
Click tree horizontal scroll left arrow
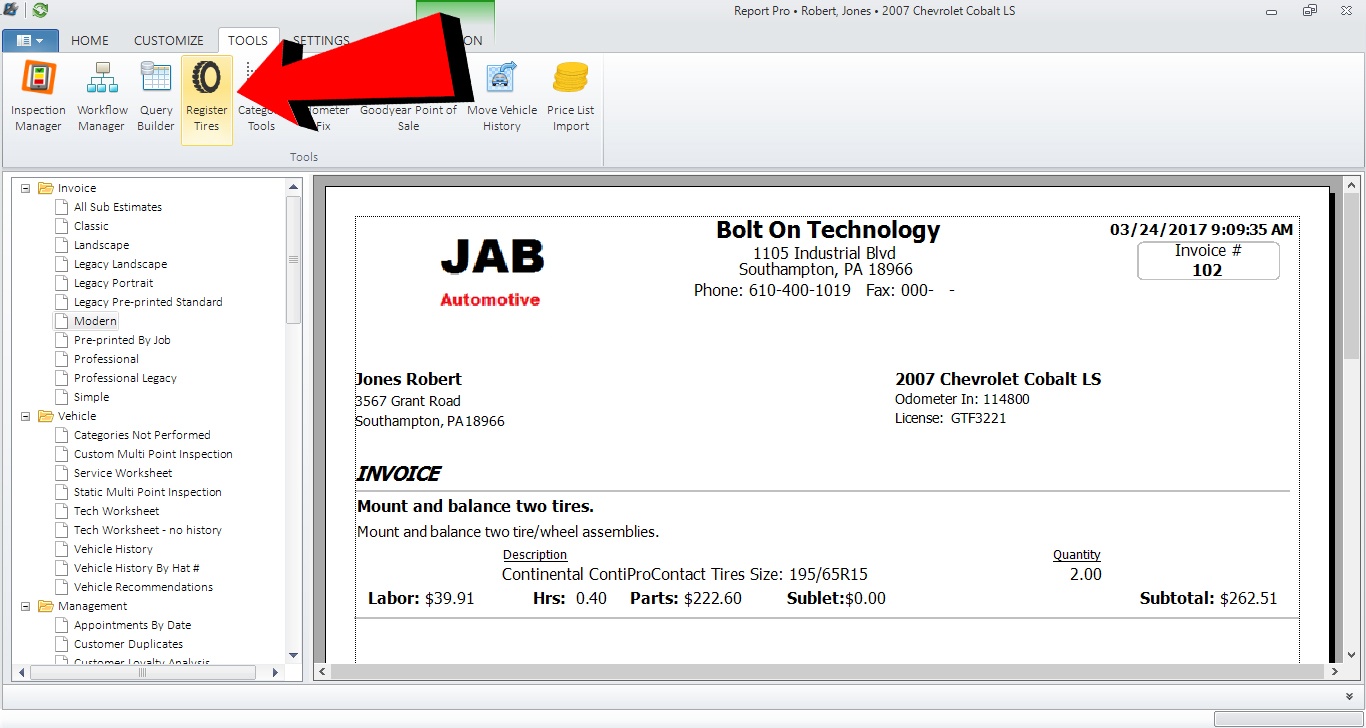click(x=23, y=672)
